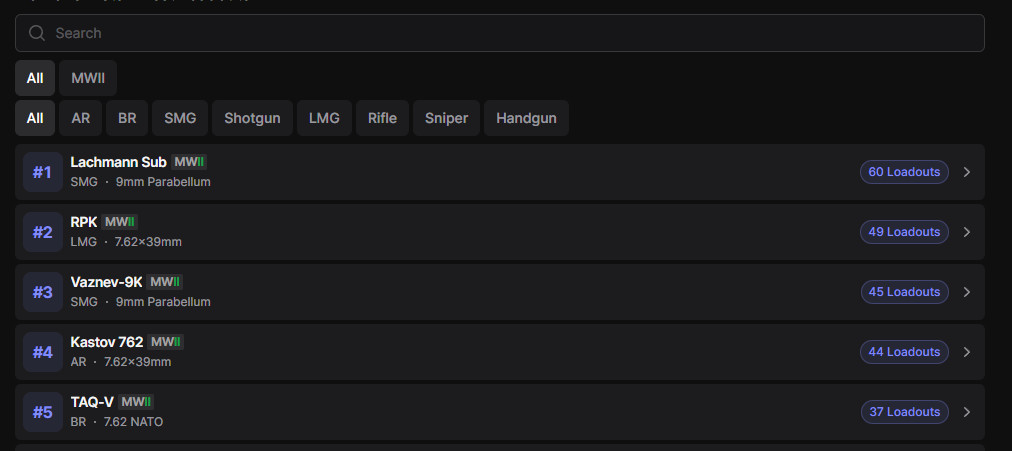
Task: Filter weapons by SMG category
Action: (180, 118)
